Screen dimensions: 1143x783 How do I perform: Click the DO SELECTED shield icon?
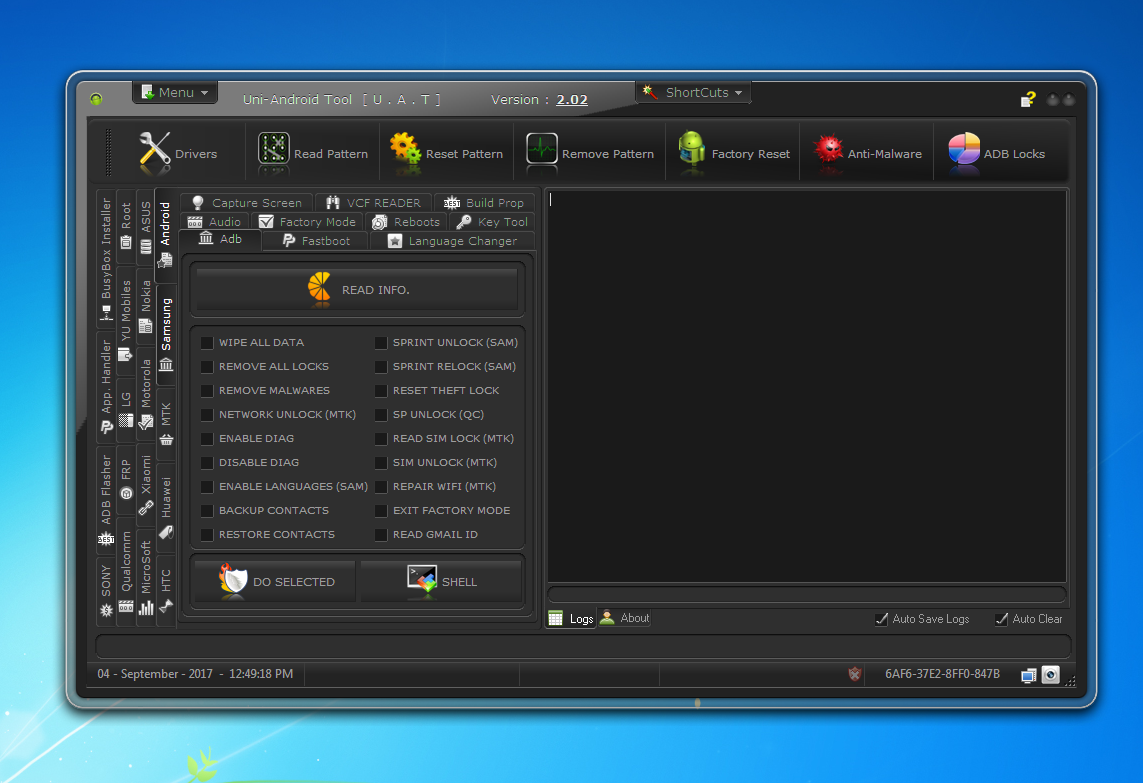pyautogui.click(x=233, y=579)
